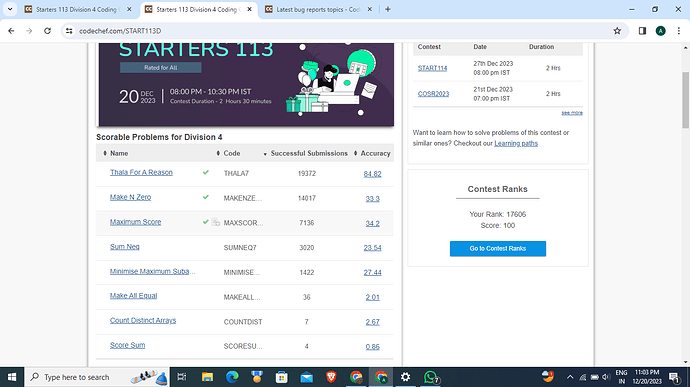690x387 pixels.
Task: Open accuracy 84.82 link
Action: pyautogui.click(x=372, y=174)
